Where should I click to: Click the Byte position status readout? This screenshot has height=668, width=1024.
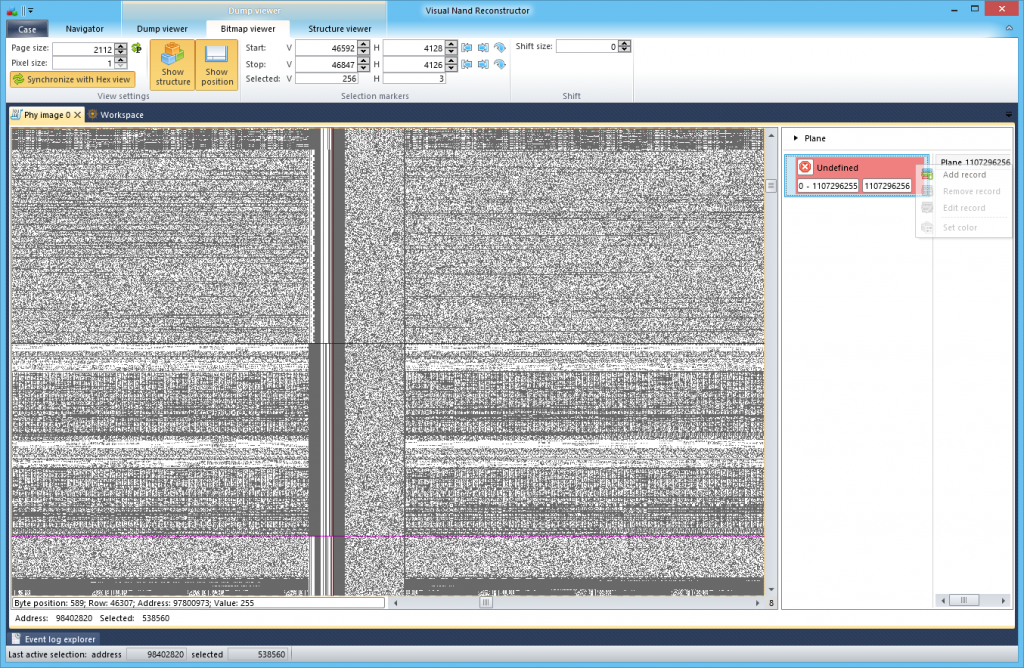click(199, 603)
